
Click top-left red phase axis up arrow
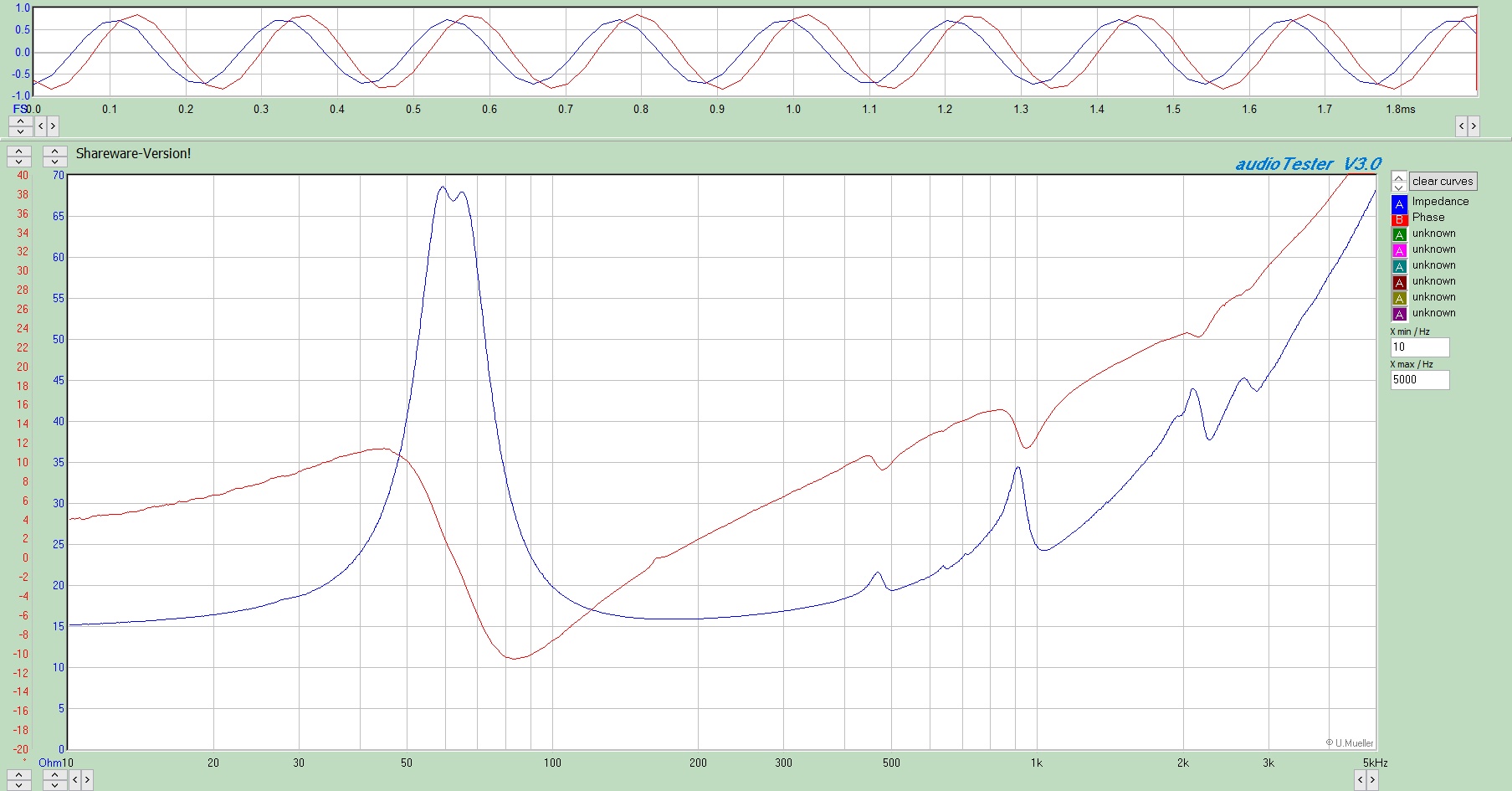[x=18, y=152]
